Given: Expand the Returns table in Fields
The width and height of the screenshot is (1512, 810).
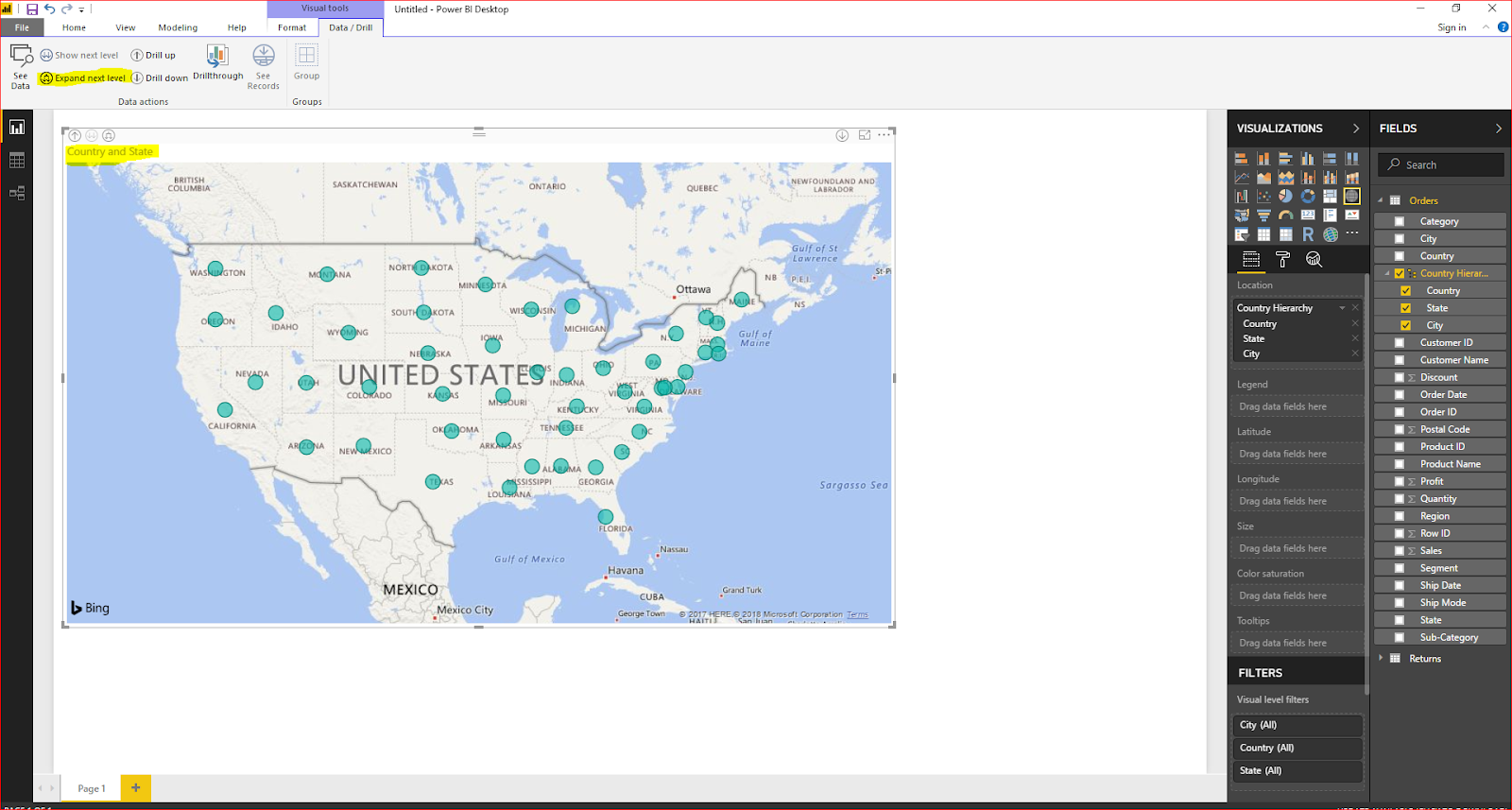Looking at the screenshot, I should tap(1381, 658).
